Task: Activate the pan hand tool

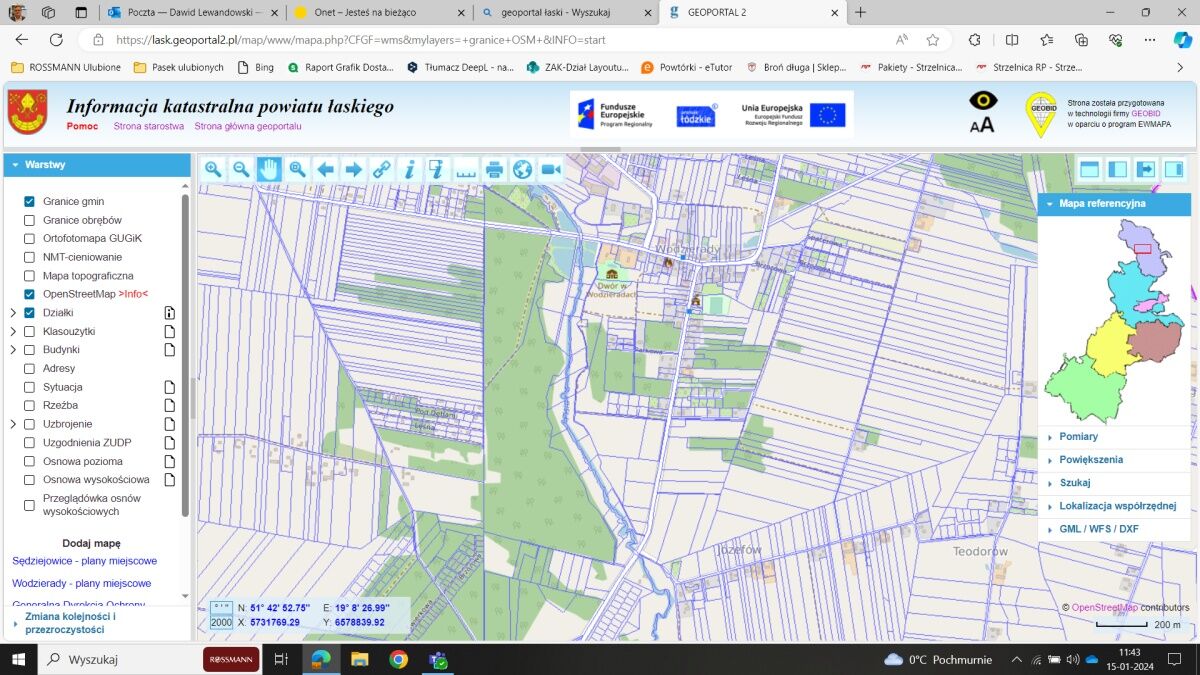Action: click(269, 170)
